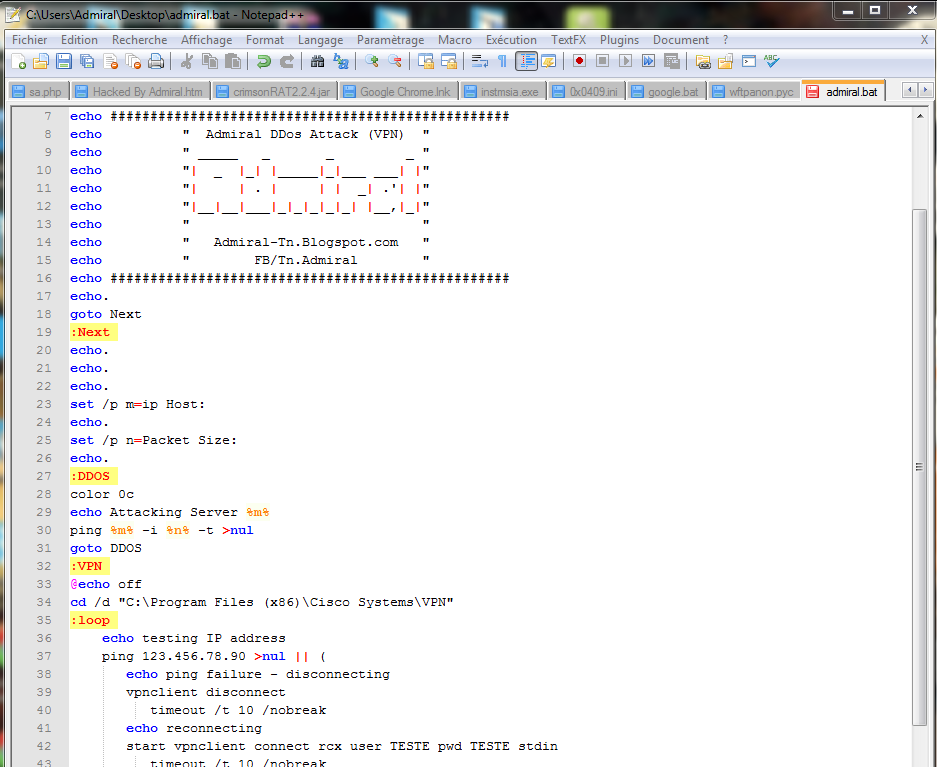
Task: Run macro multiple times icon
Action: tap(648, 62)
